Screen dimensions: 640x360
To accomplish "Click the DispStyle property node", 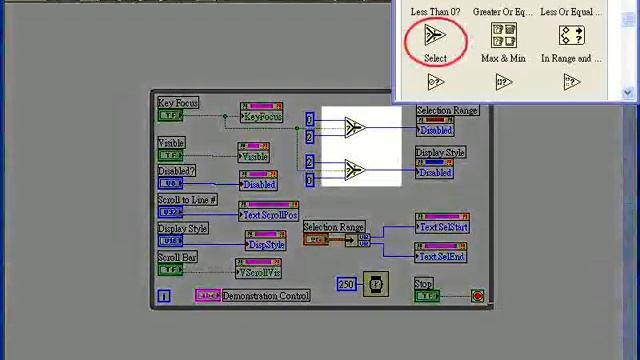I will [x=266, y=240].
